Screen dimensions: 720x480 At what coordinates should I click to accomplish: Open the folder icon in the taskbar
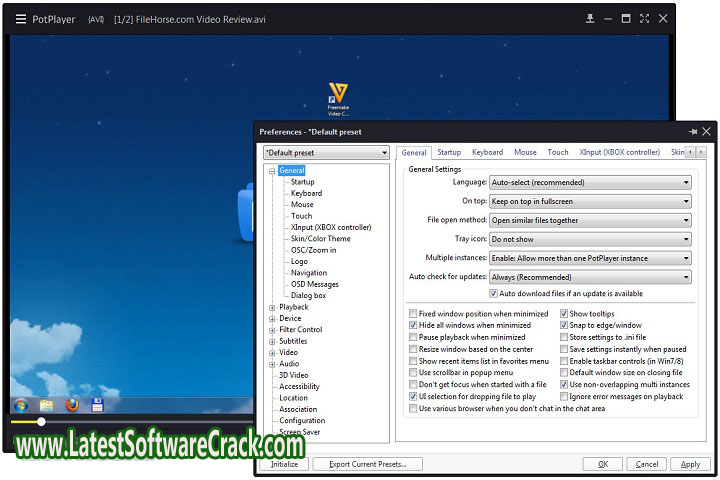(46, 405)
